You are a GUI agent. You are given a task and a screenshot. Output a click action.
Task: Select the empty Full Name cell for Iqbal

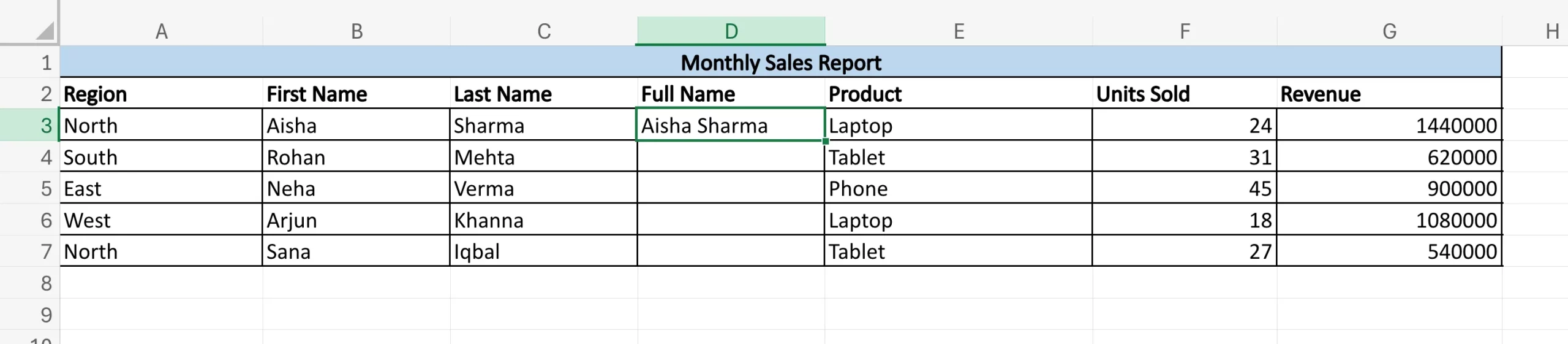tap(731, 251)
